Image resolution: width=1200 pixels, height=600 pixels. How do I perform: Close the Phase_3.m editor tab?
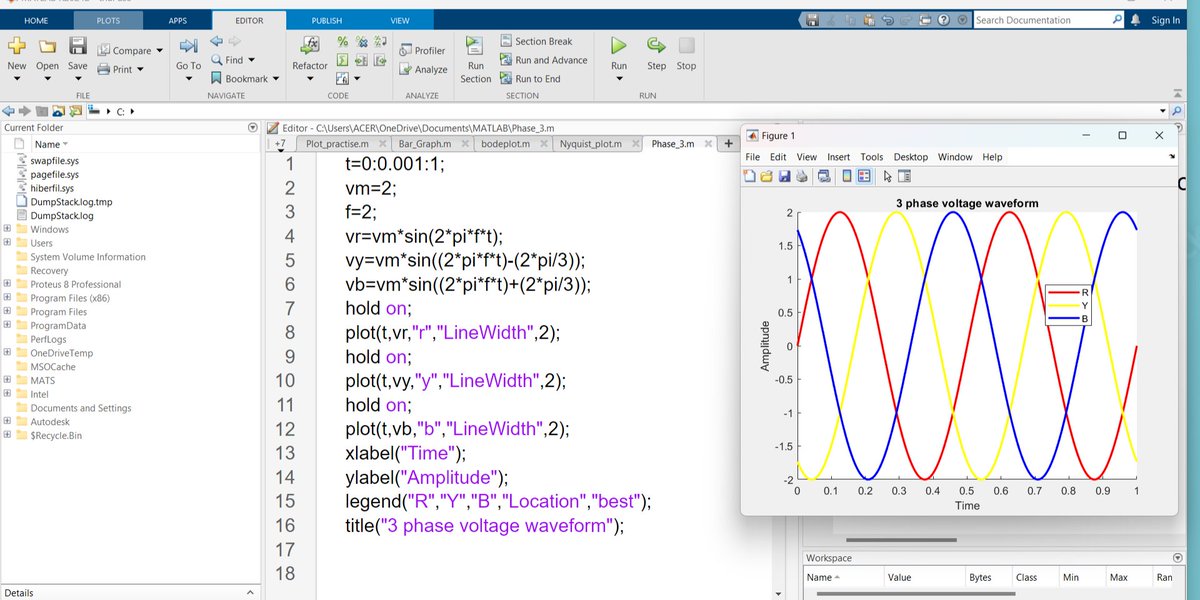click(x=710, y=144)
